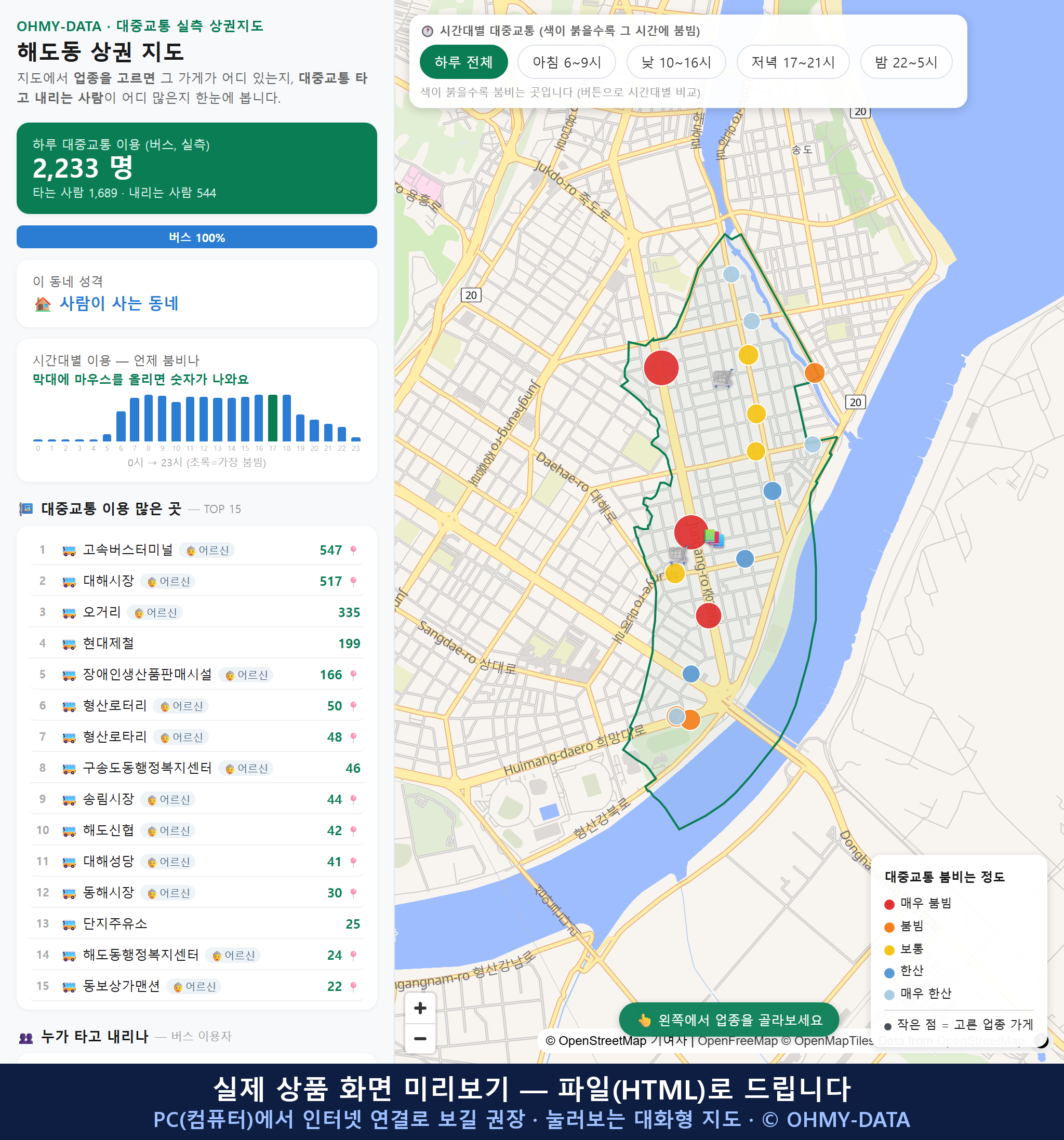
Task: Click the 버스 100% share bar
Action: coord(197,237)
